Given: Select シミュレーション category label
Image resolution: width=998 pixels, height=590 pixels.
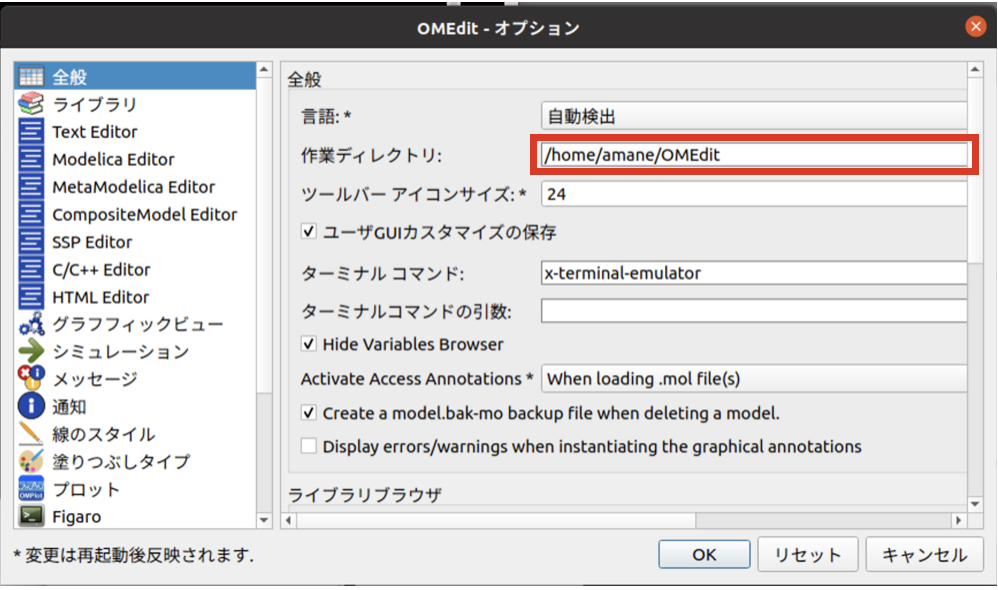Looking at the screenshot, I should click(x=121, y=352).
